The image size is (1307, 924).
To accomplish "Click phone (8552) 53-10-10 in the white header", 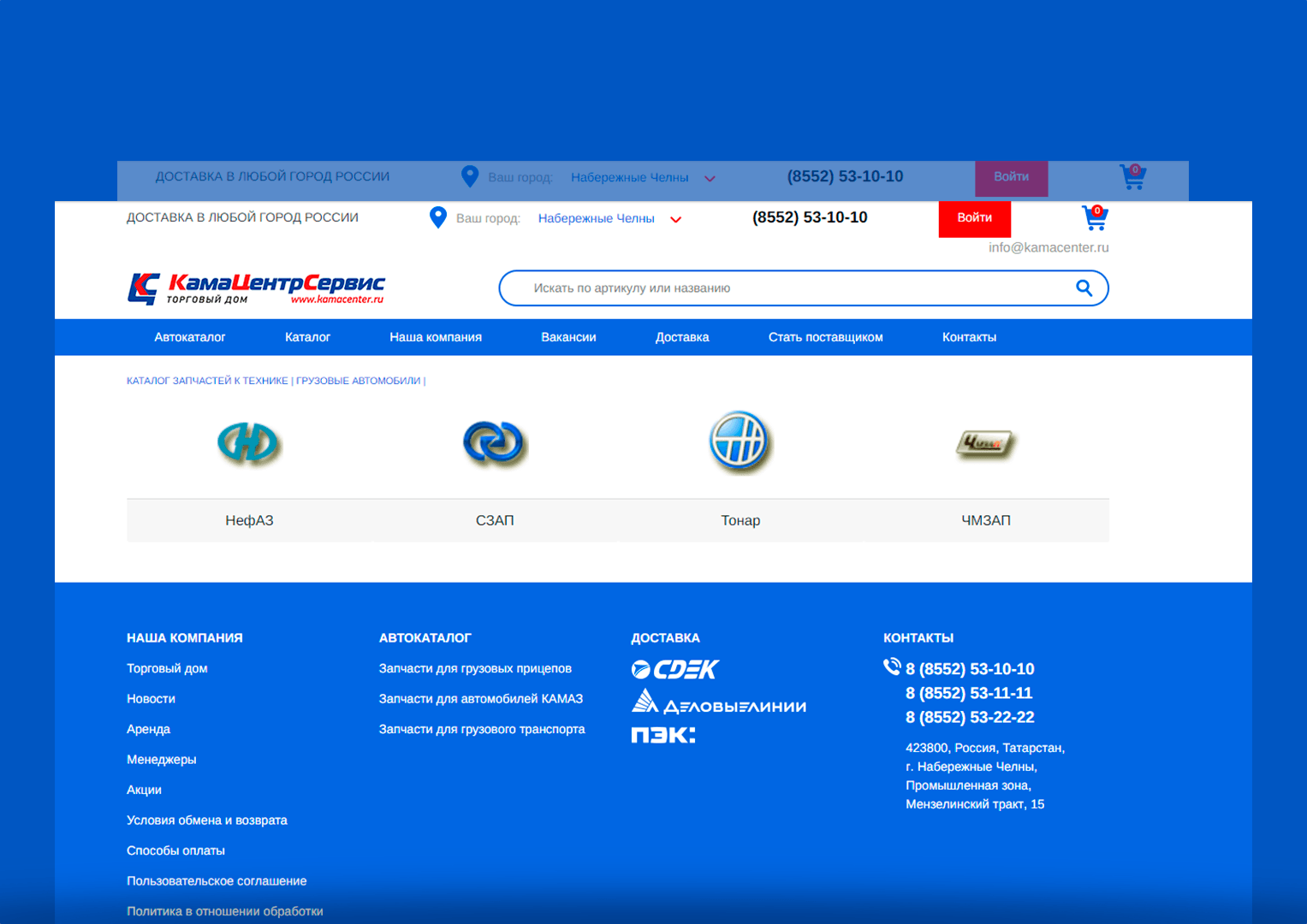I will point(810,217).
